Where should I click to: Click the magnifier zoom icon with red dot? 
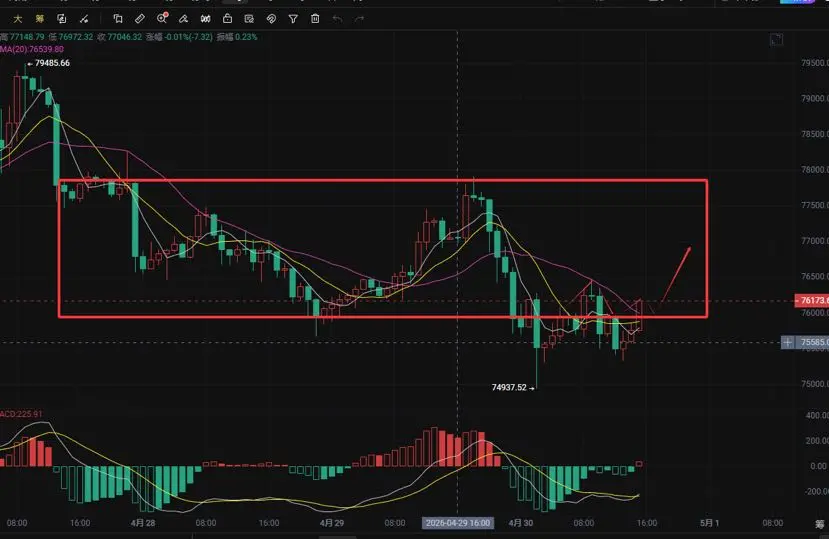(x=162, y=19)
